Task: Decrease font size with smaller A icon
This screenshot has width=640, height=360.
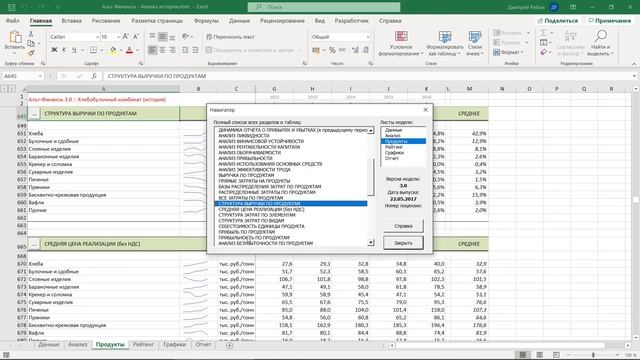Action: pos(136,37)
